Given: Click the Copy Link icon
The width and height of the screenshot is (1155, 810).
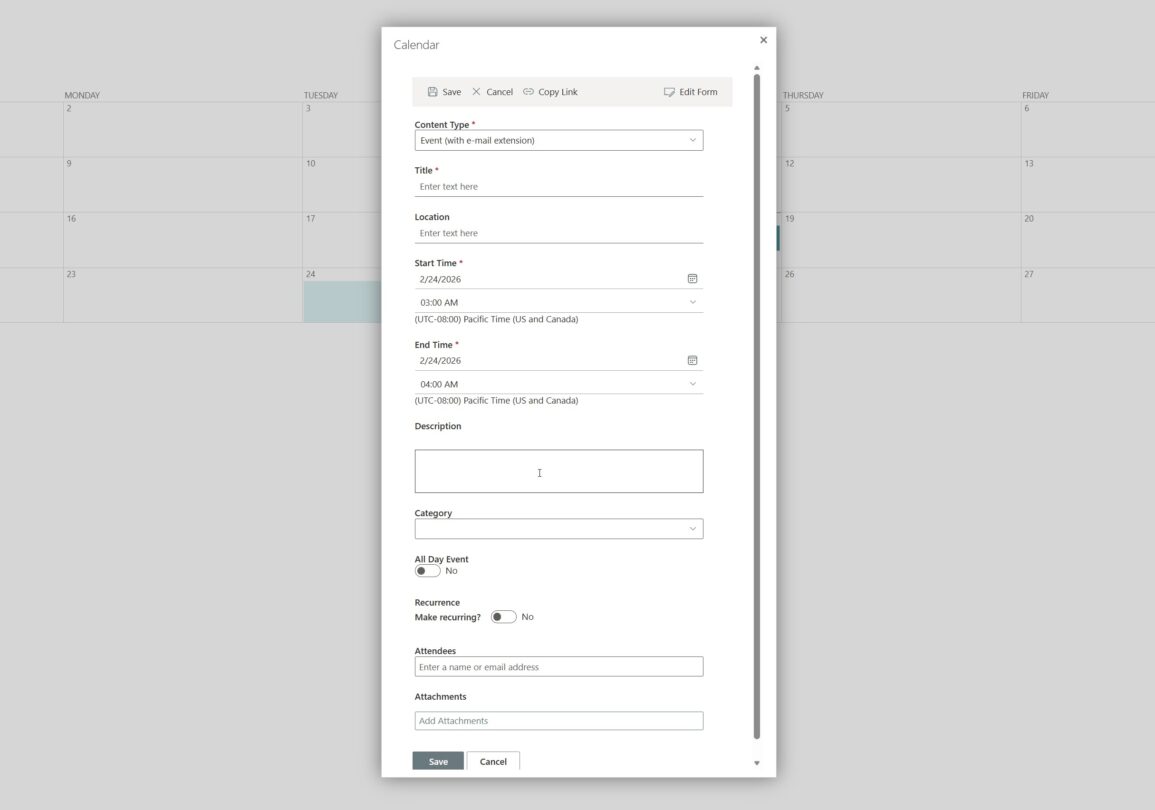Looking at the screenshot, I should click(527, 91).
